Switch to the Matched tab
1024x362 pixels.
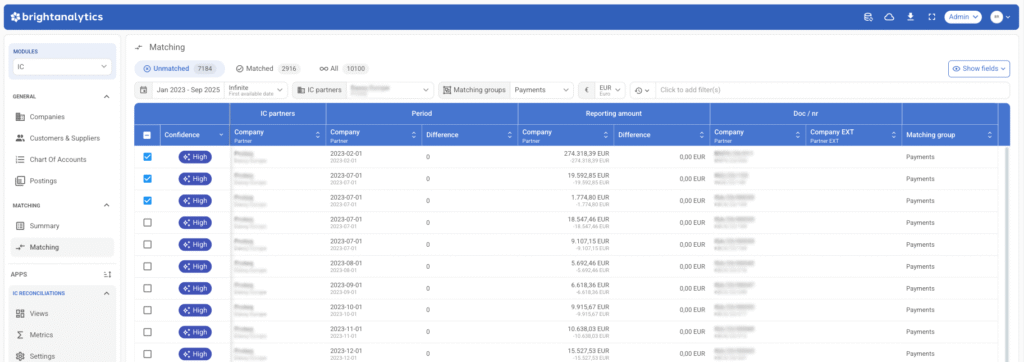point(267,69)
